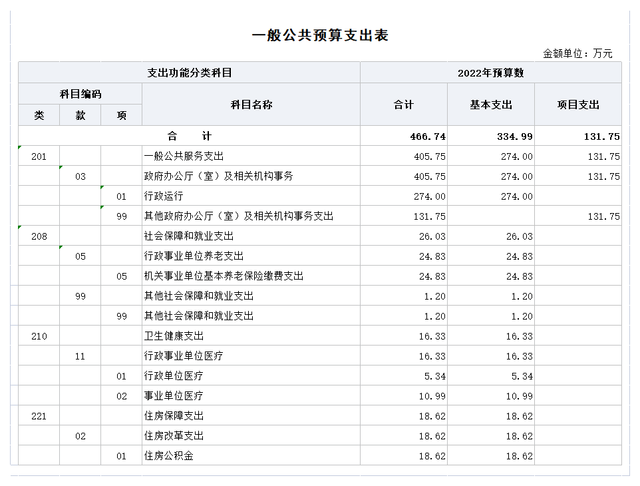This screenshot has height=486, width=640.
Task: Select the code cell 201
Action: [x=39, y=156]
